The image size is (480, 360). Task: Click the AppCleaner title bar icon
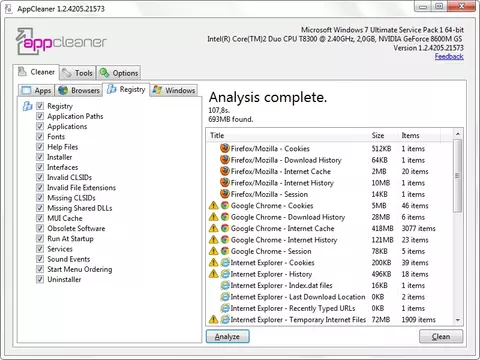(x=9, y=9)
